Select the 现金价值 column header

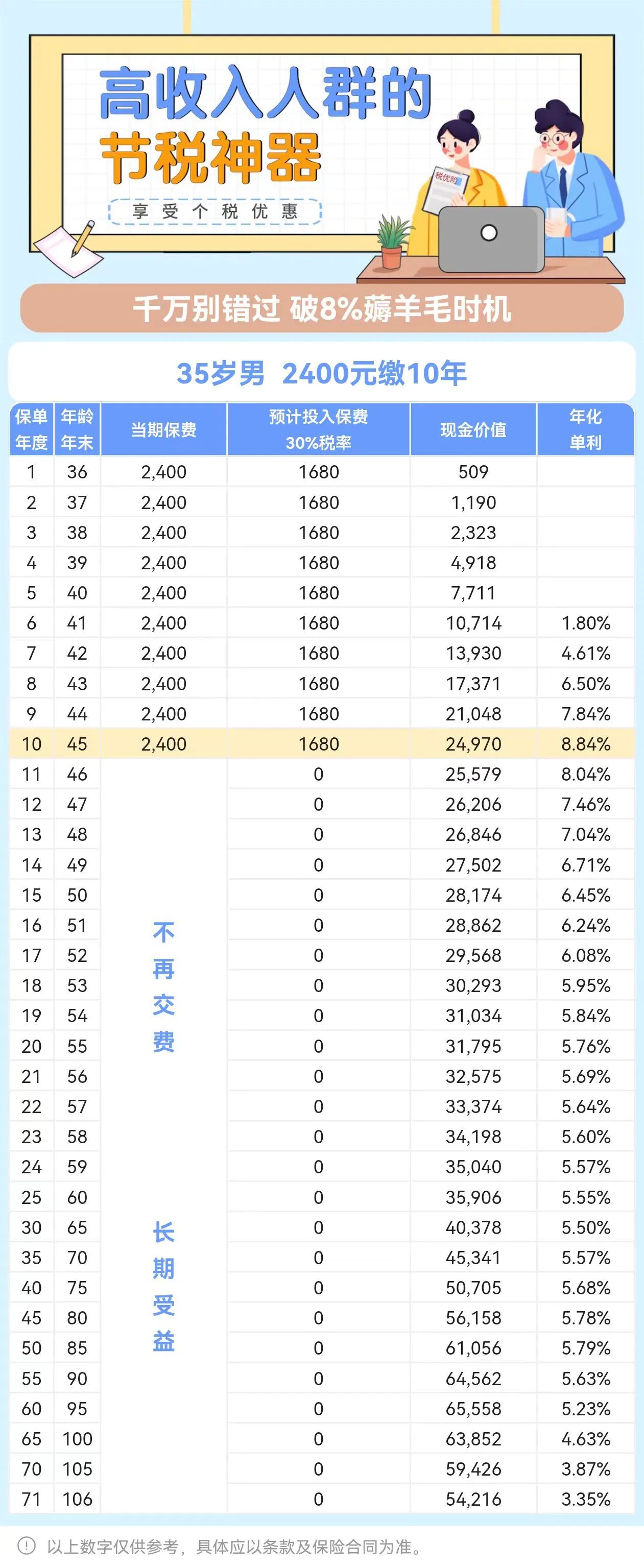click(473, 430)
